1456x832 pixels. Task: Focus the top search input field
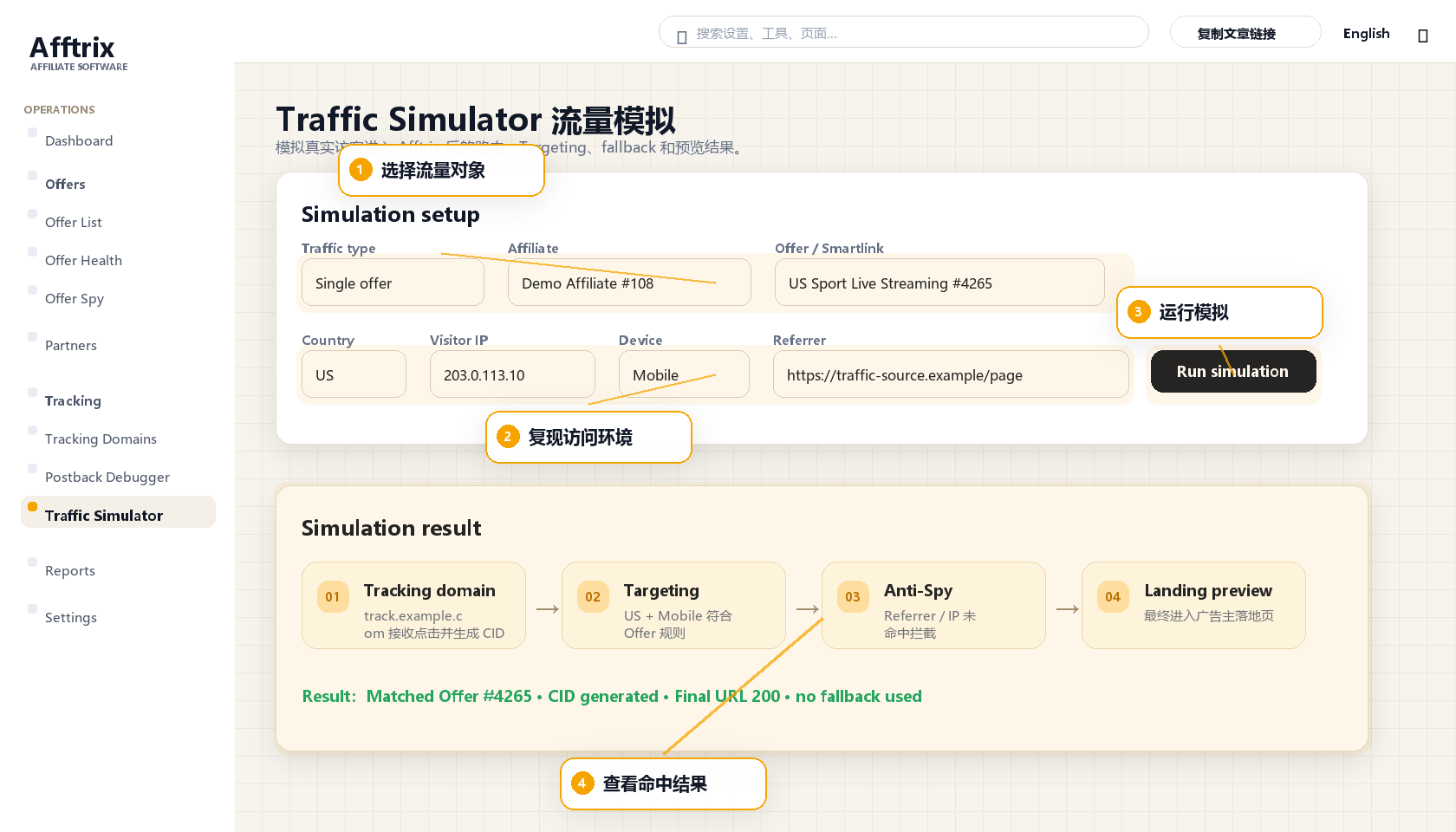click(x=904, y=32)
